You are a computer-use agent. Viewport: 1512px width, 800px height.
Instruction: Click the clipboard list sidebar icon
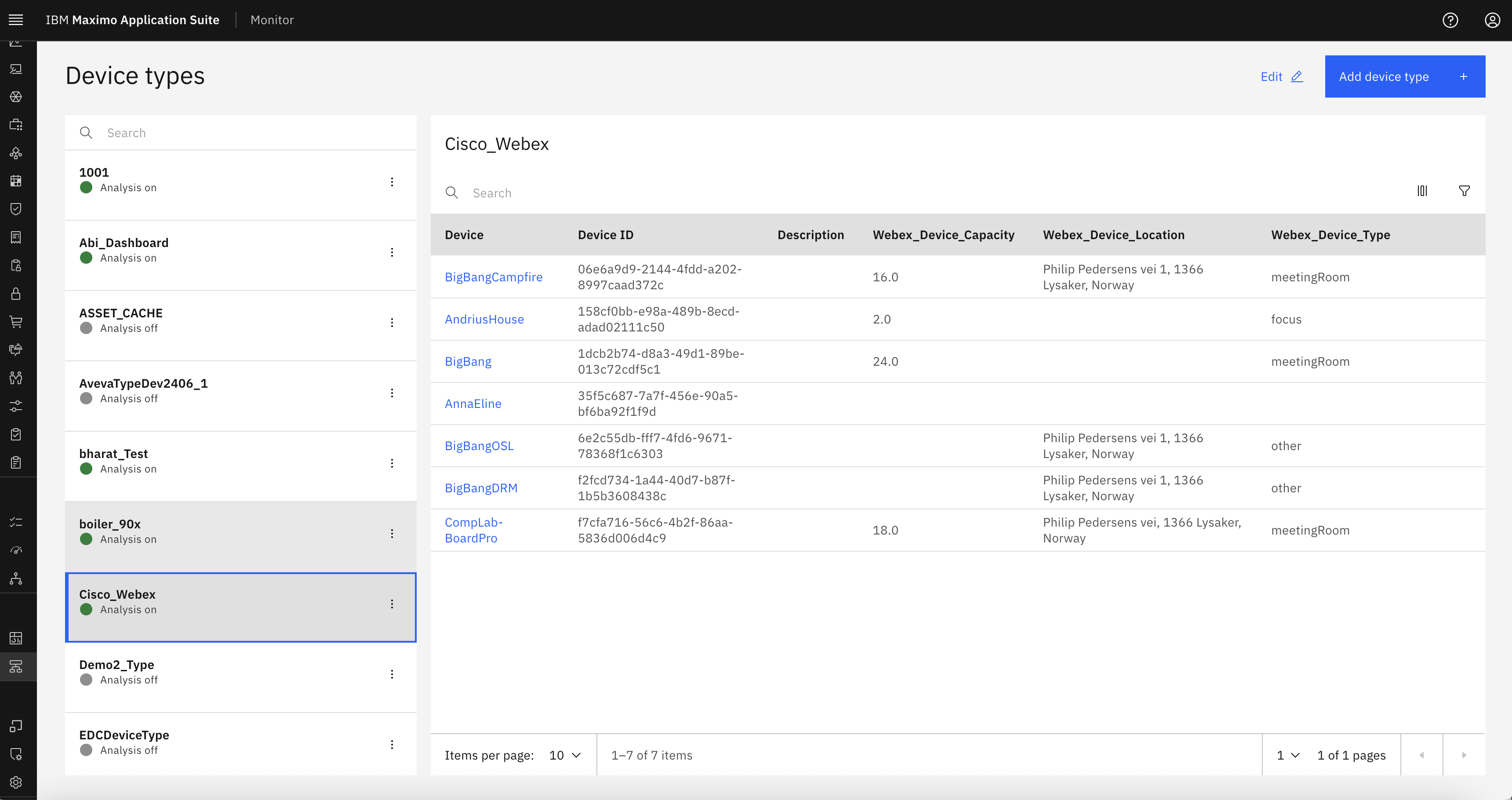click(16, 462)
